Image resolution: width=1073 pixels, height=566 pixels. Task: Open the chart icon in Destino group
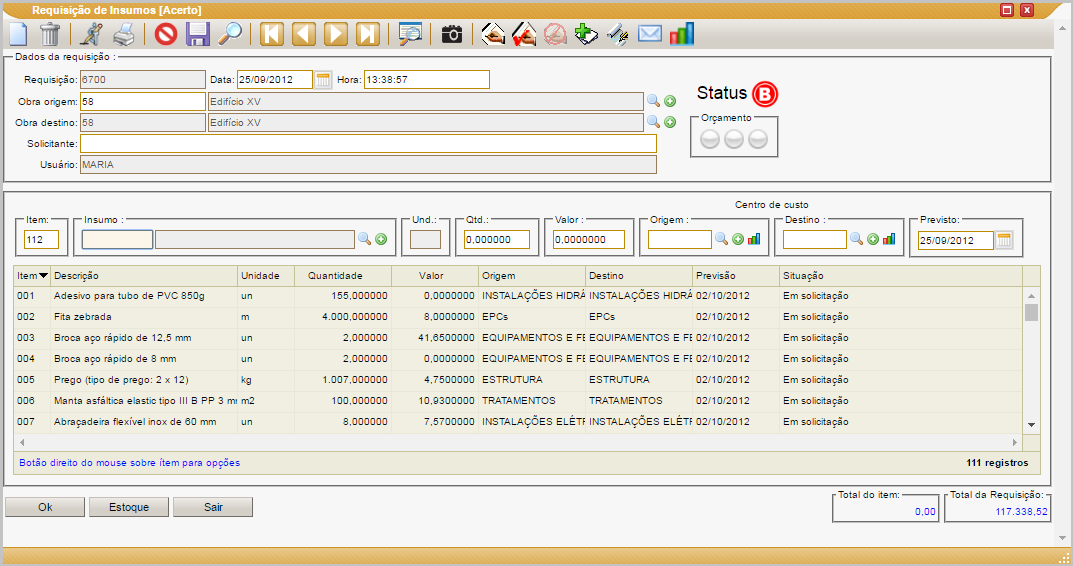coord(889,239)
